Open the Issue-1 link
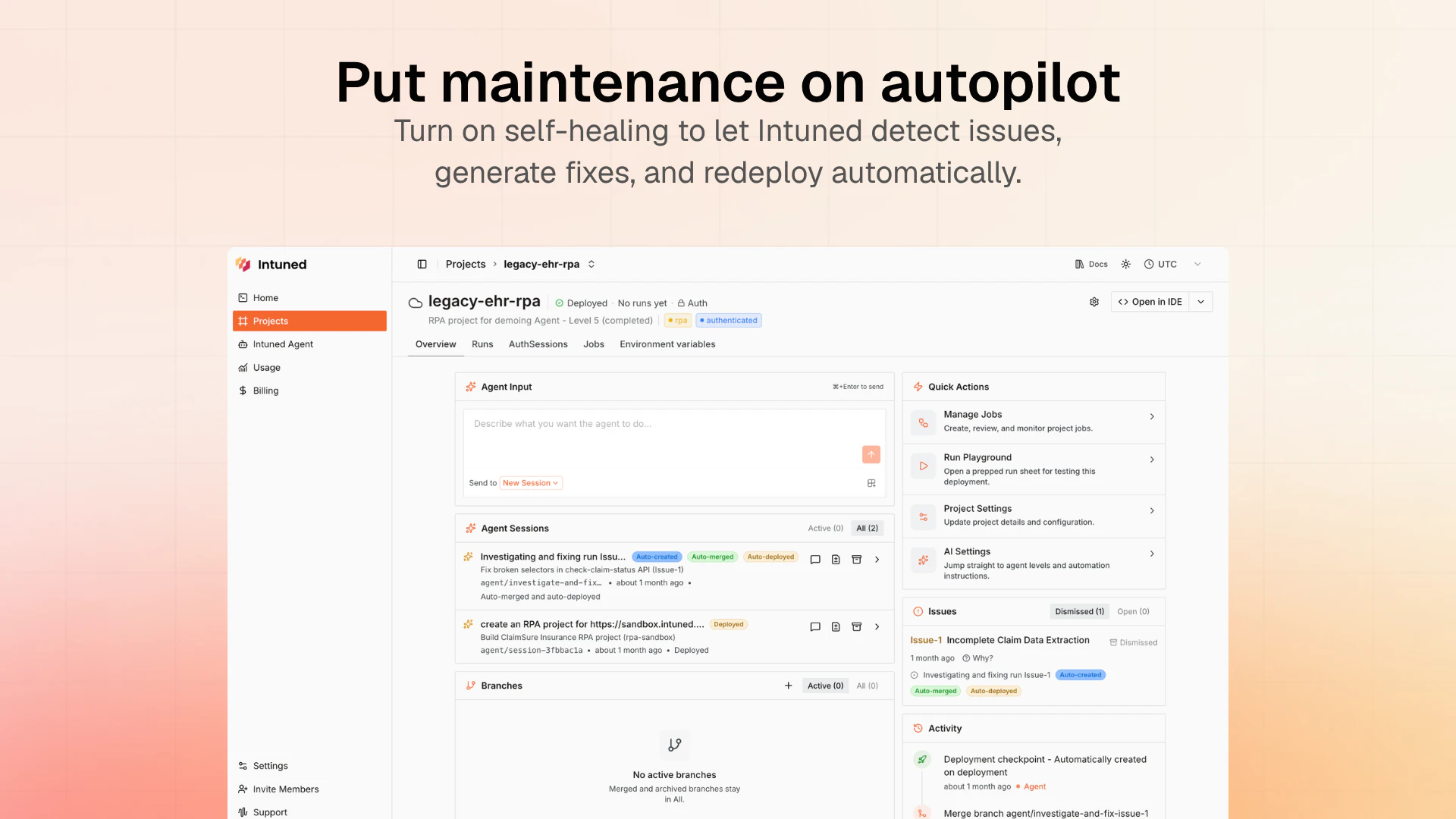 (x=926, y=640)
